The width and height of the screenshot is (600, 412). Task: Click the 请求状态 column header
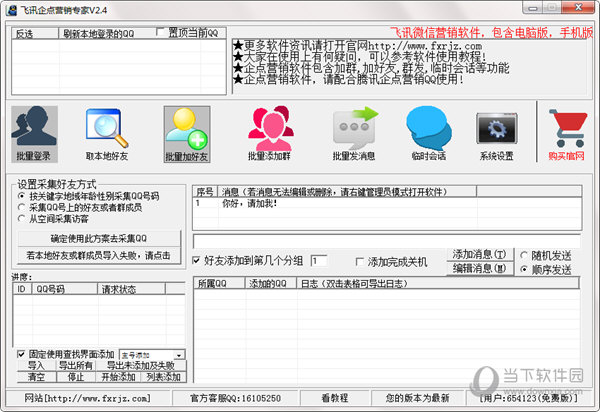[132, 289]
